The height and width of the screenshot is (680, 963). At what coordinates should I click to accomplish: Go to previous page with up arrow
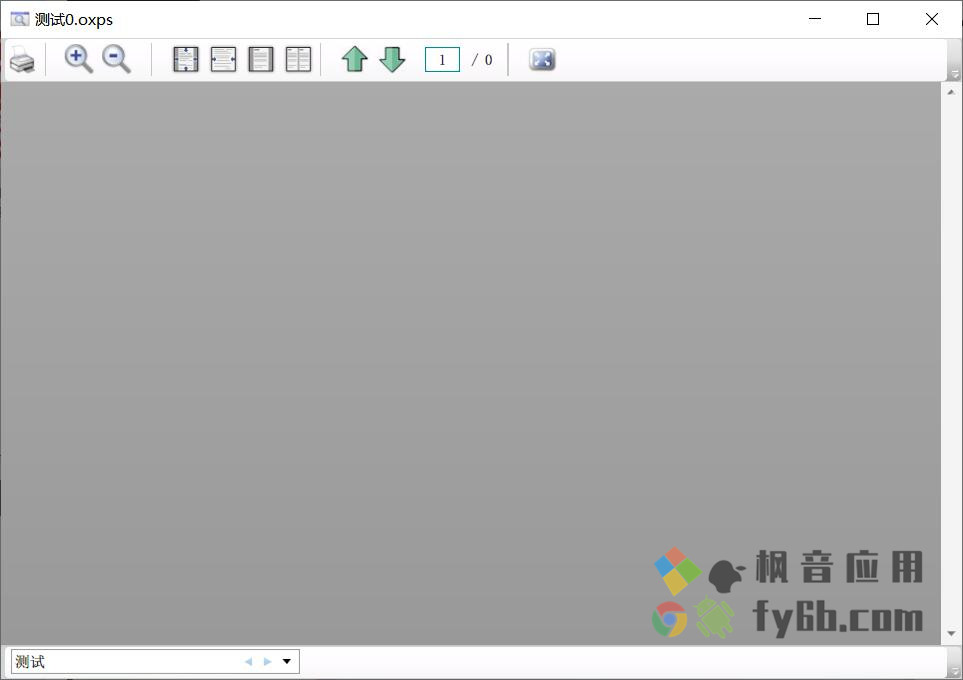click(x=354, y=60)
